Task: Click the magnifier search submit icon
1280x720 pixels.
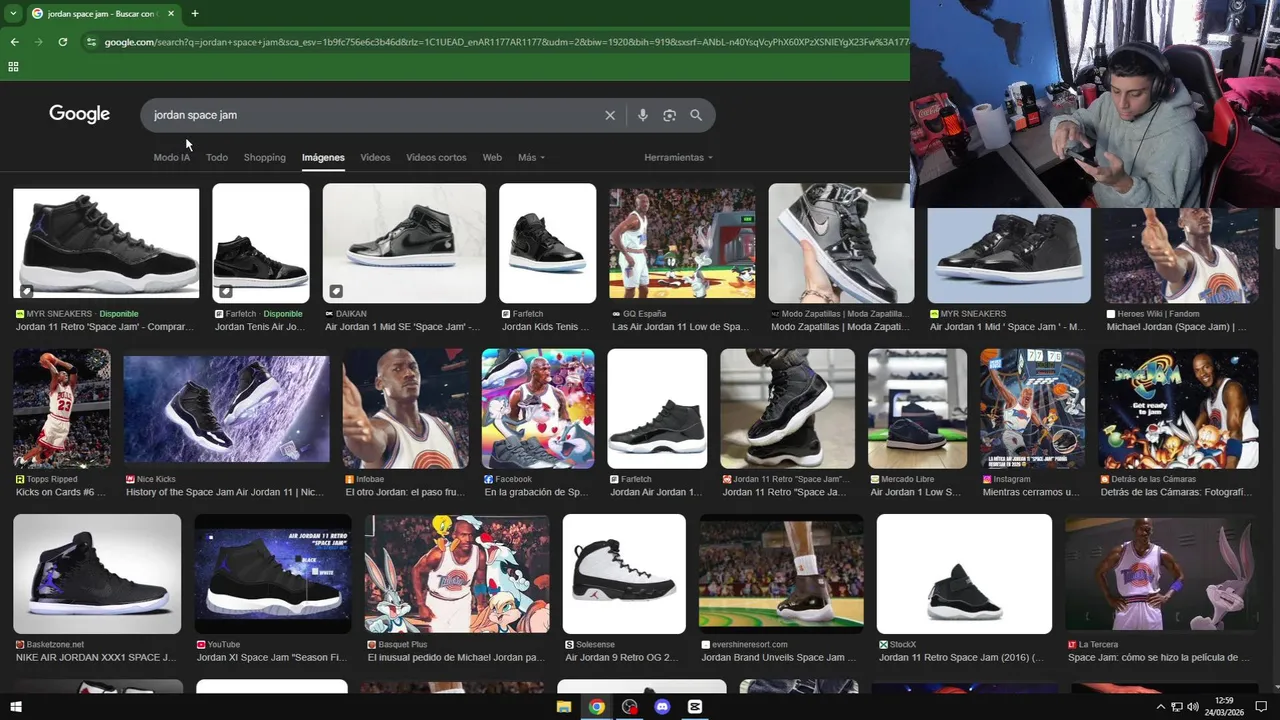Action: [696, 115]
